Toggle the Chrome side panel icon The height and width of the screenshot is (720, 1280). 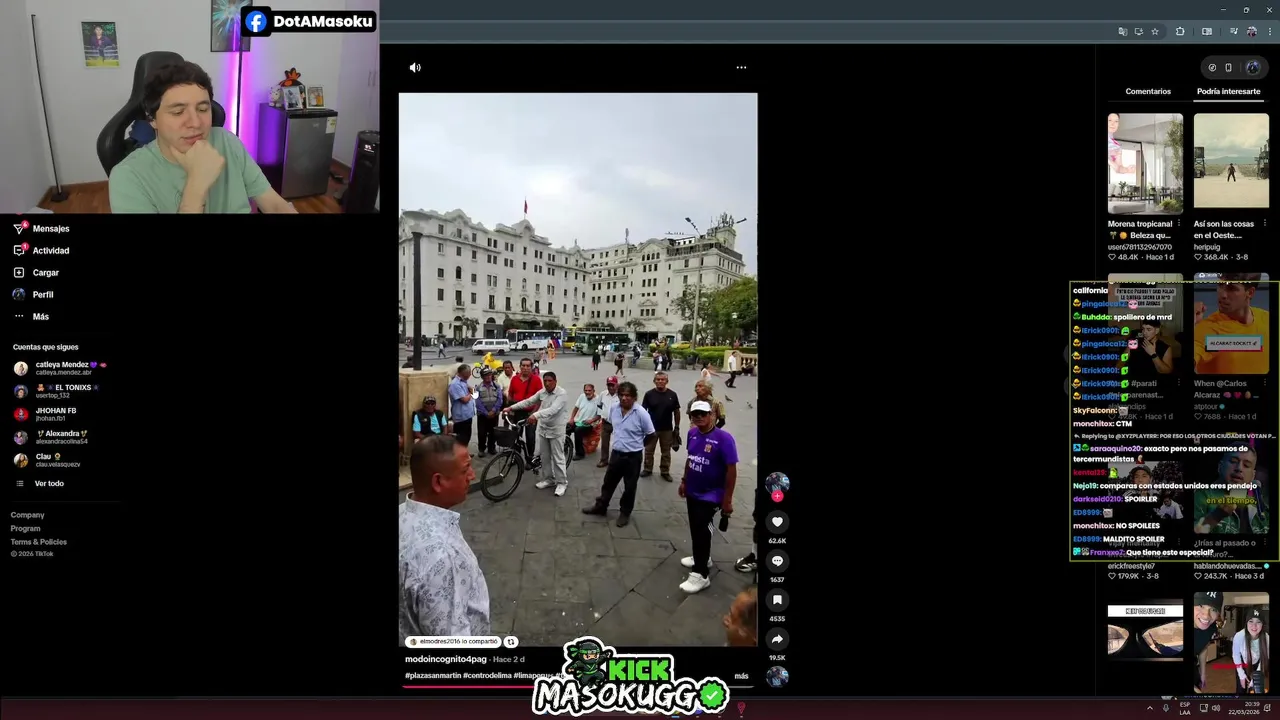[1207, 31]
